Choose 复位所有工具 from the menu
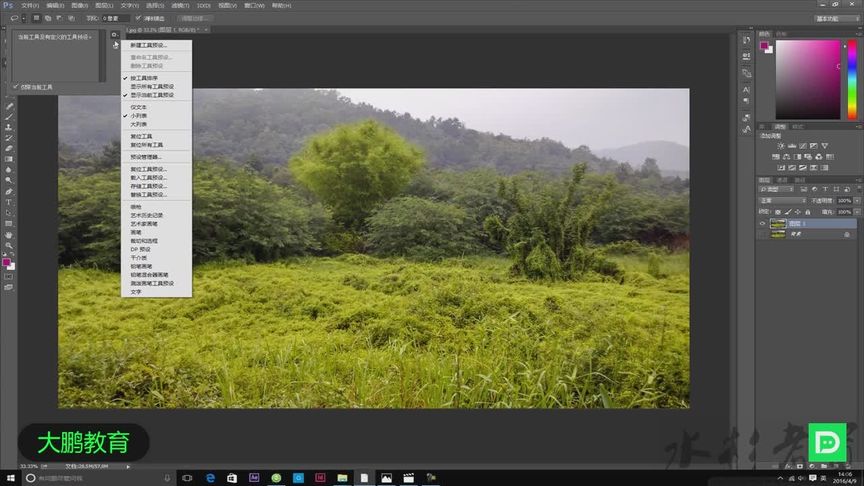 click(147, 145)
